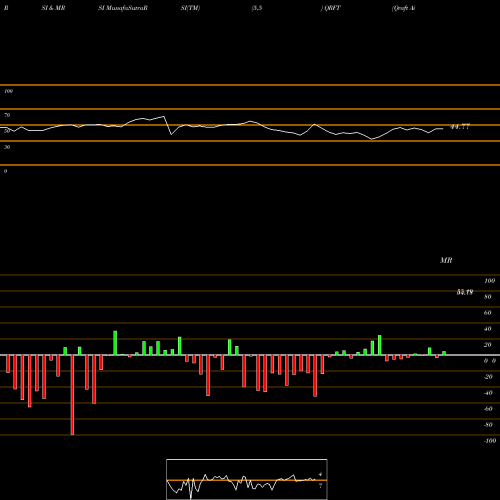Click the ') QRFT' ticker label
Screen dimensions: 500x500
[x=331, y=8]
